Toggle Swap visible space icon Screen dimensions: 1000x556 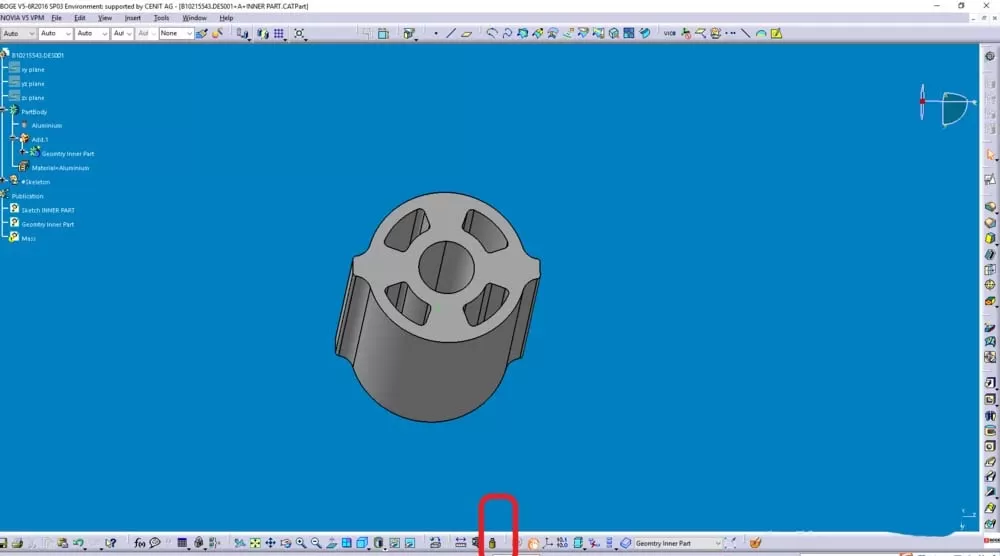[410, 543]
